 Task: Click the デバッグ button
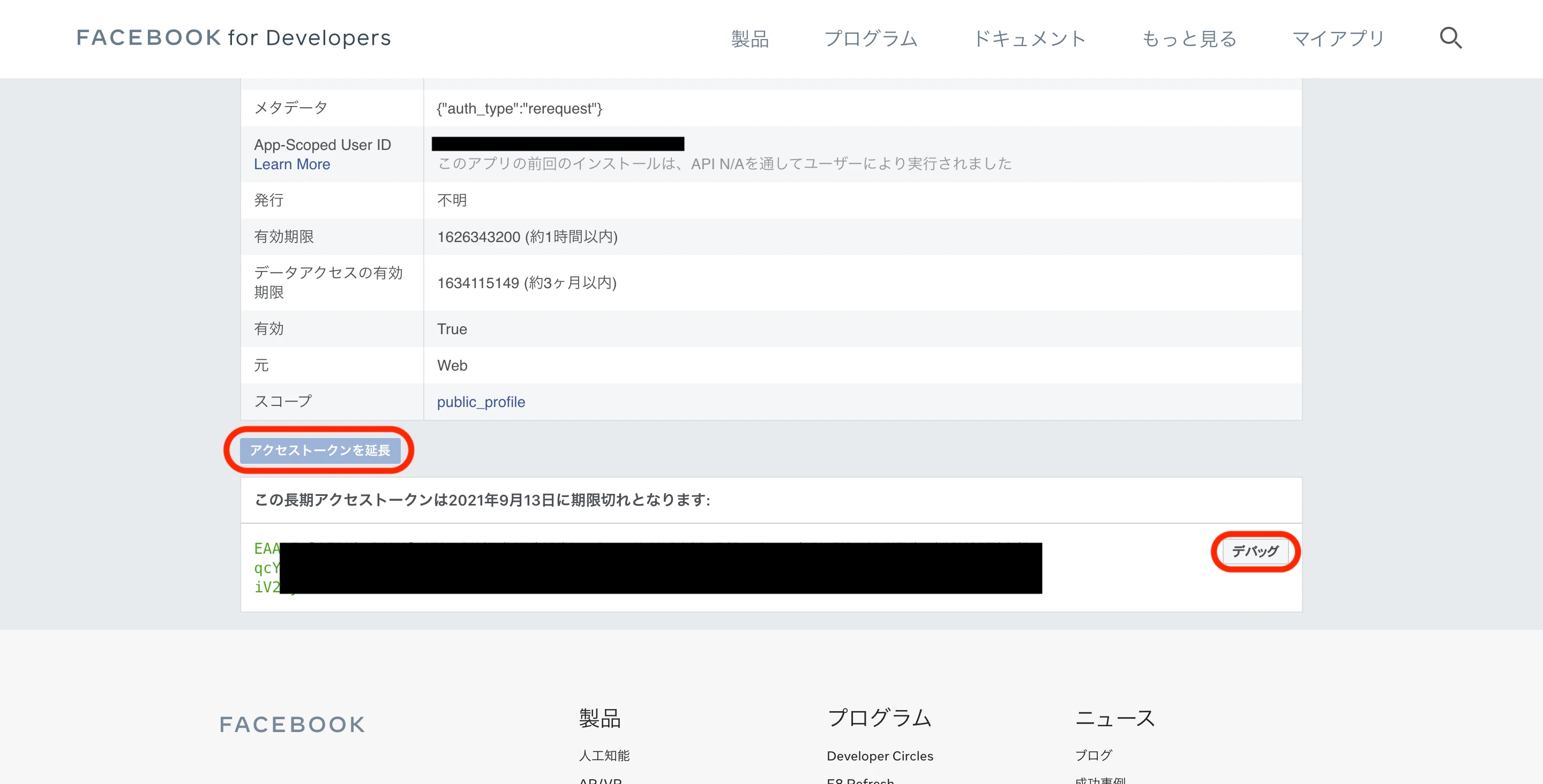click(1255, 551)
